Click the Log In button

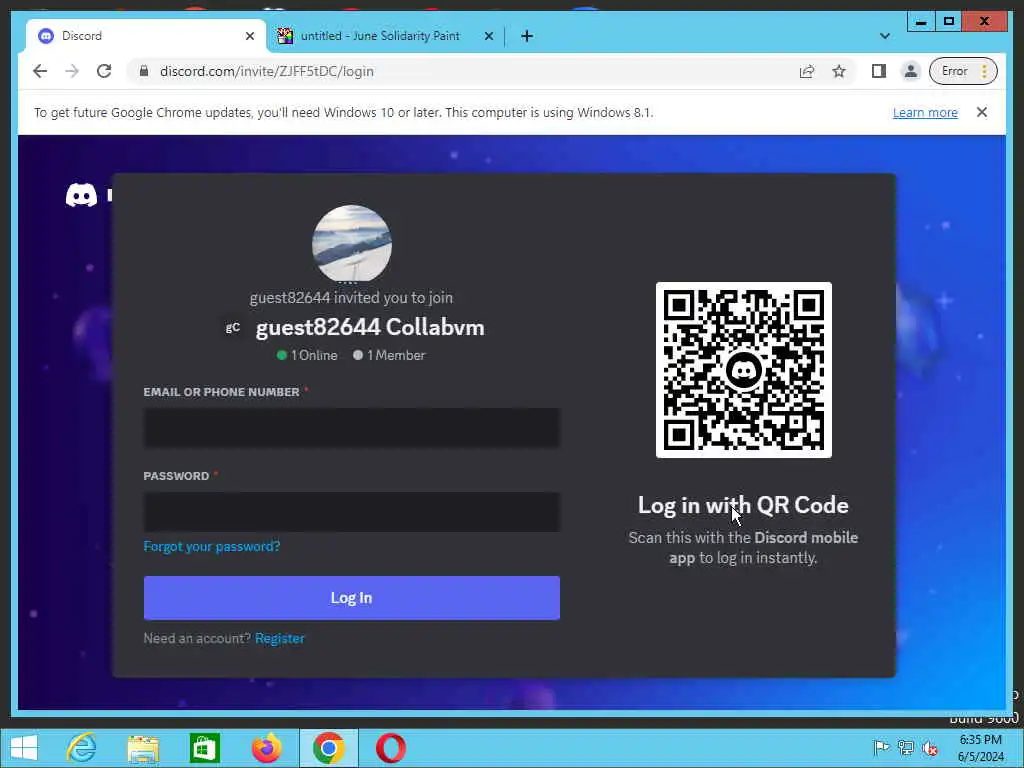coord(351,598)
